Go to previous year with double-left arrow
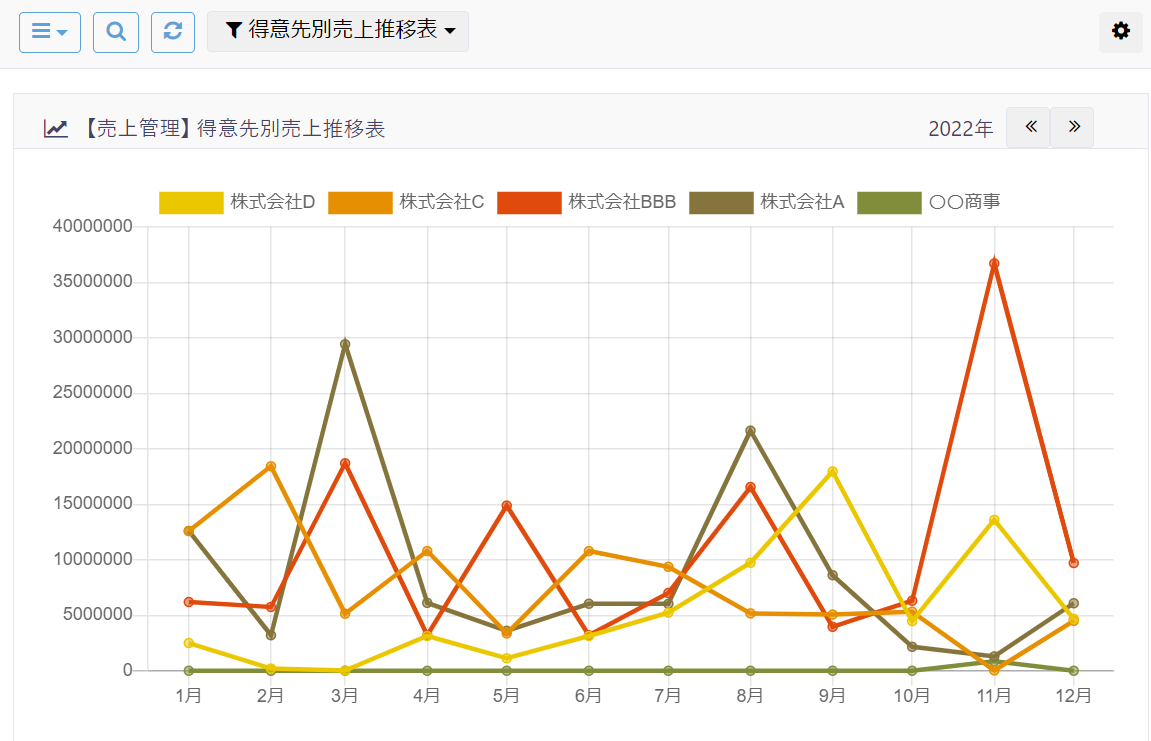Screen dimensions: 1151x741 (1028, 127)
